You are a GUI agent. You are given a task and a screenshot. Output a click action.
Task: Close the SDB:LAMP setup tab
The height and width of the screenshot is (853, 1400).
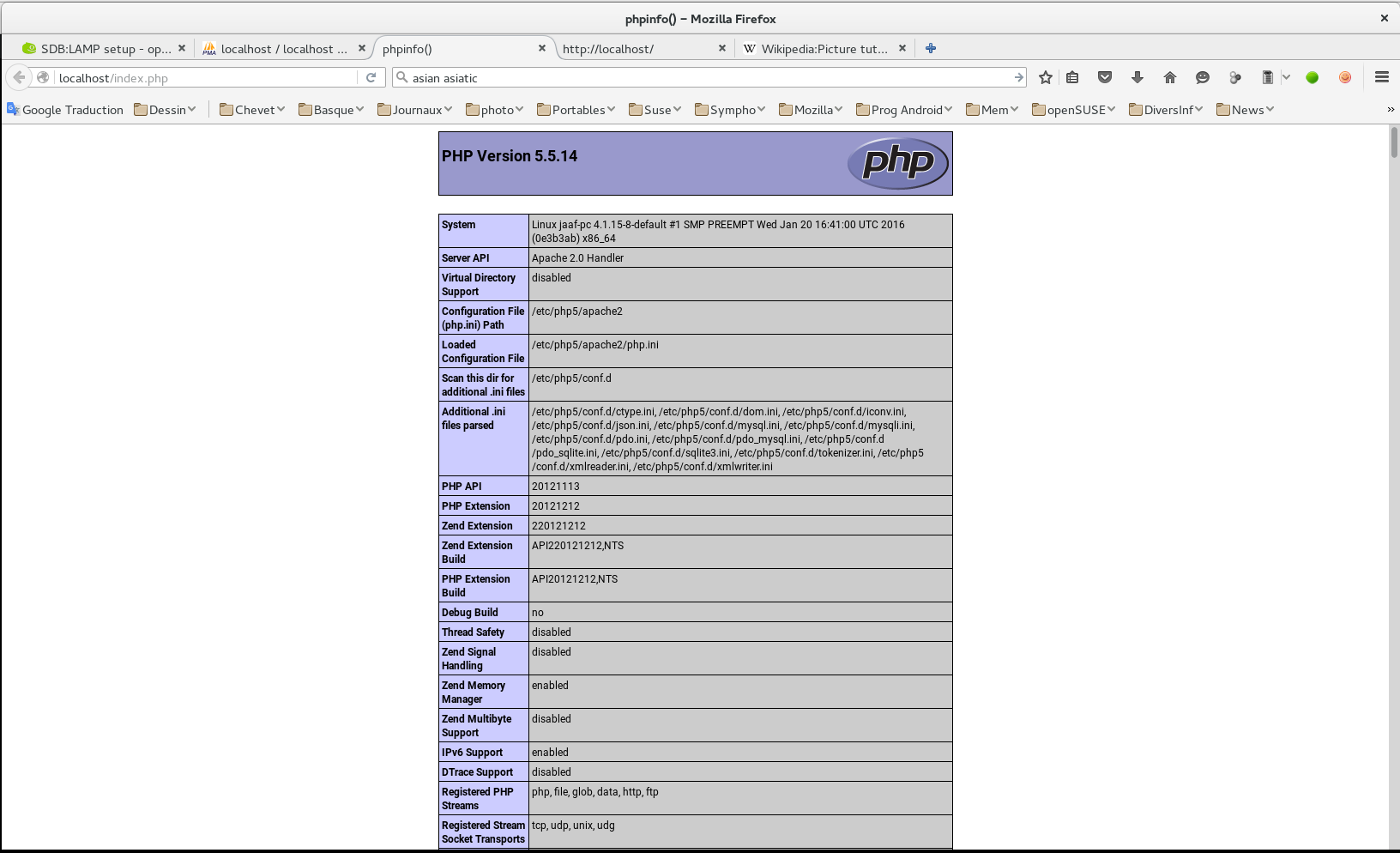click(x=181, y=49)
